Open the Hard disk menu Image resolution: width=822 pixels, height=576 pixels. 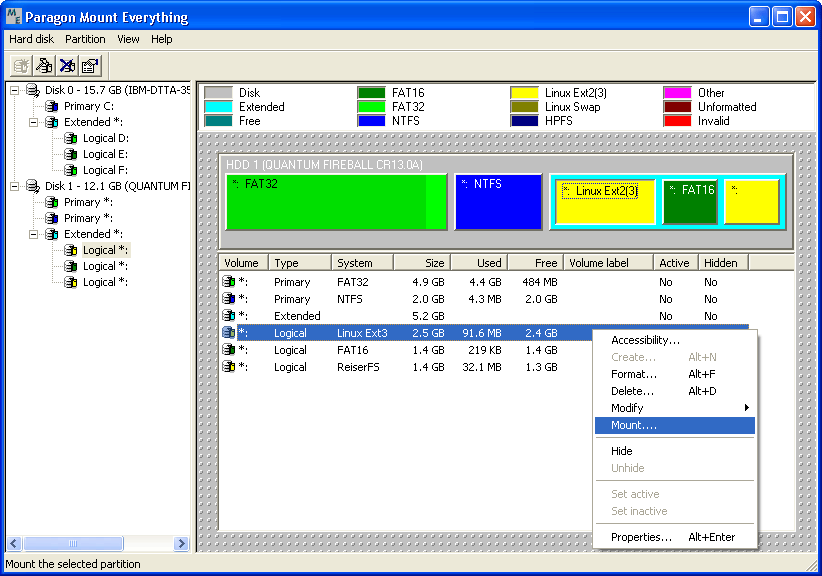31,39
